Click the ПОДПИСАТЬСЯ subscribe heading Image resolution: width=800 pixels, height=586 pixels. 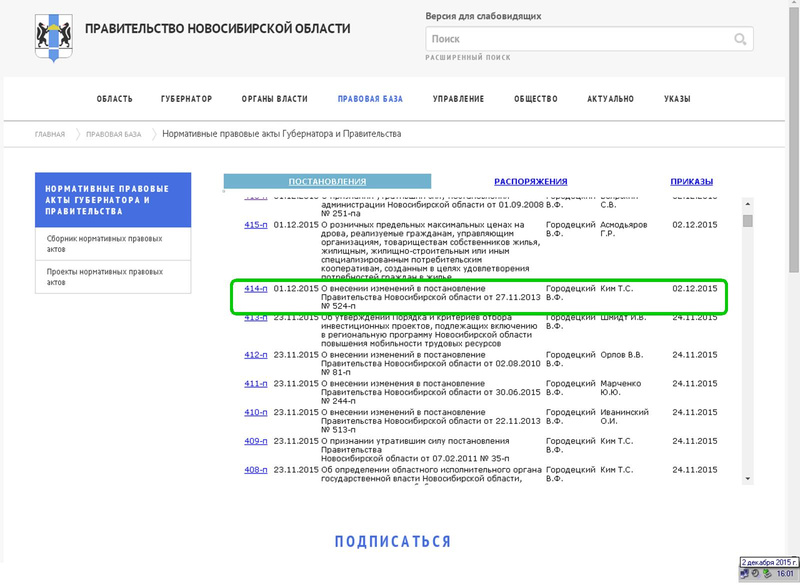(x=392, y=541)
